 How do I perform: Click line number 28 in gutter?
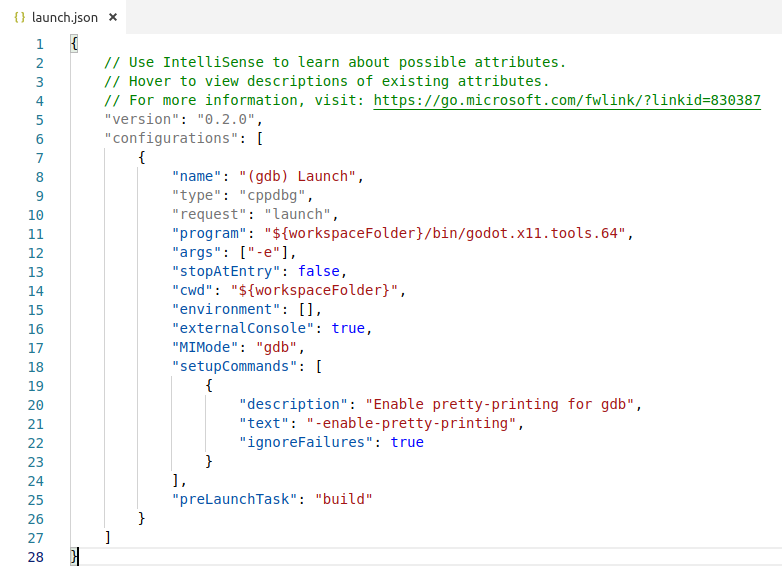(x=36, y=557)
